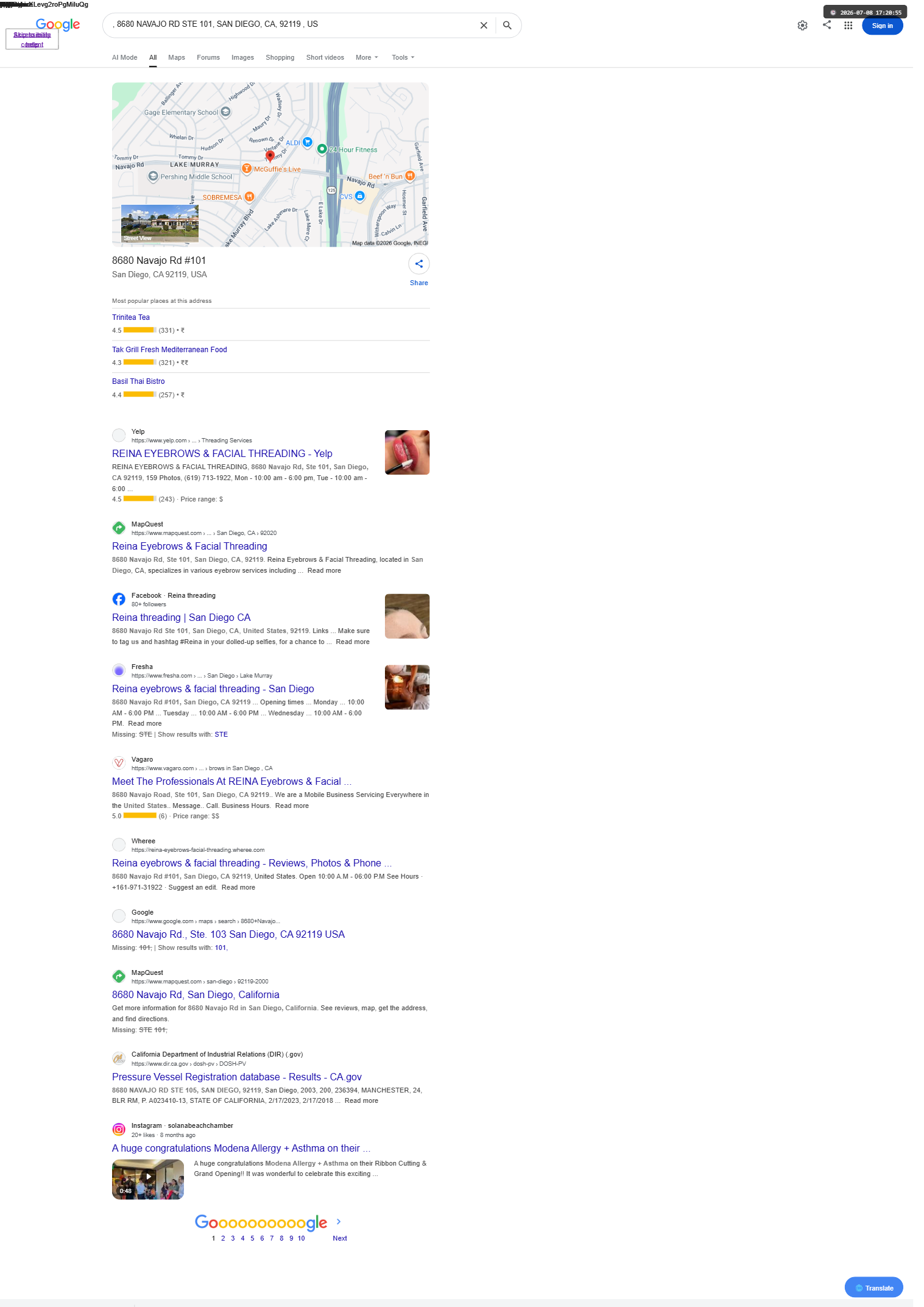This screenshot has height=1307, width=924.
Task: Click the Vagaro favicon
Action: pyautogui.click(x=119, y=763)
